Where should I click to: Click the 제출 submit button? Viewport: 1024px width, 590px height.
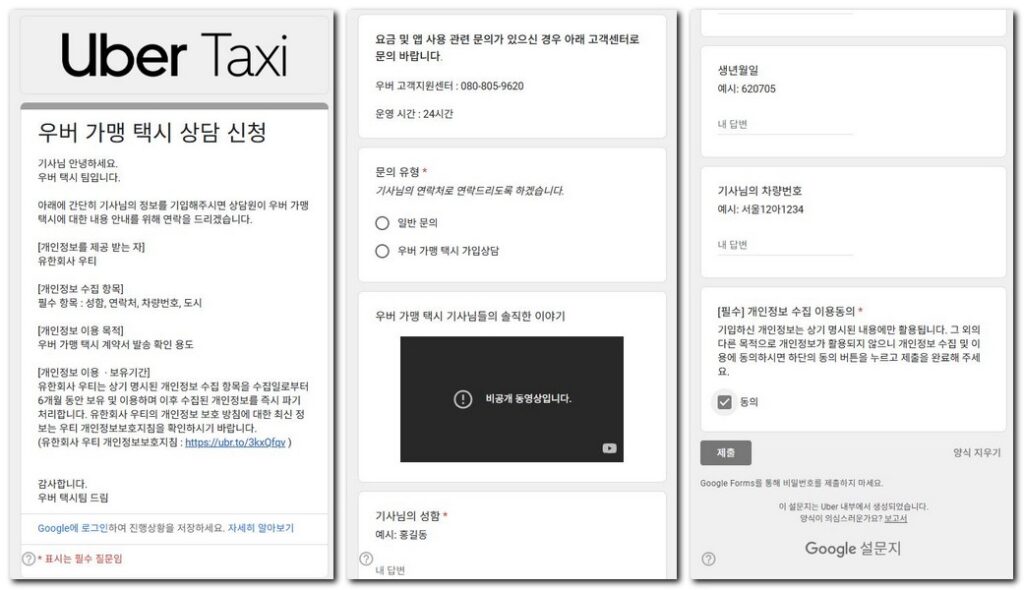coord(726,452)
